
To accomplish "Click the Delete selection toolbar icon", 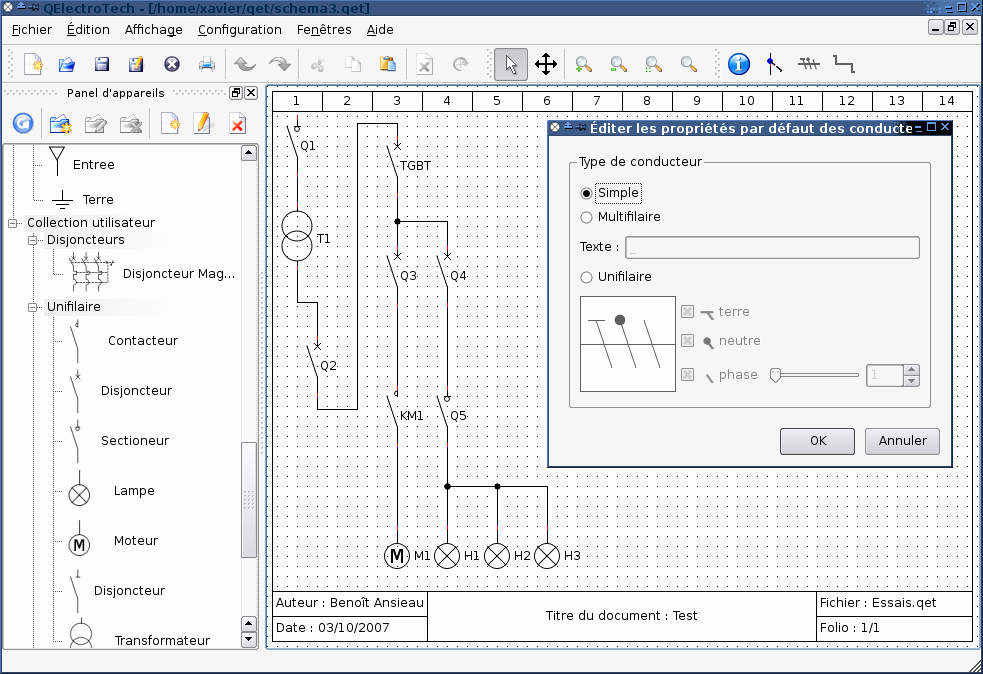I will (x=425, y=64).
